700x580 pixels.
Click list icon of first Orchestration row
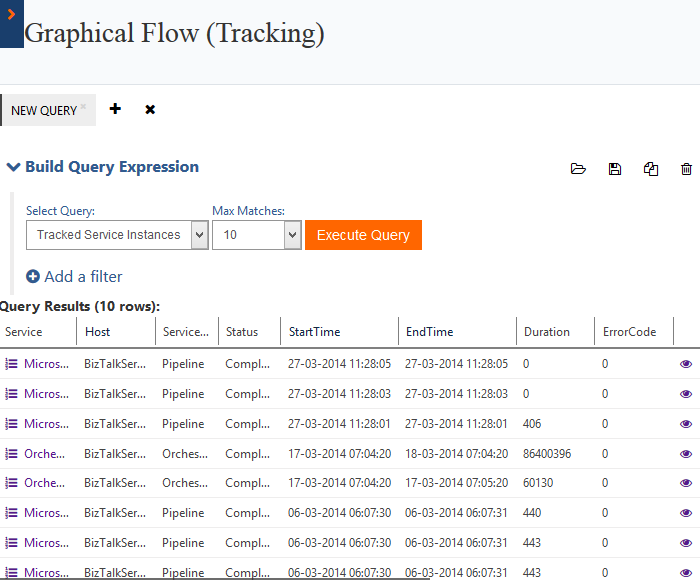[12, 454]
